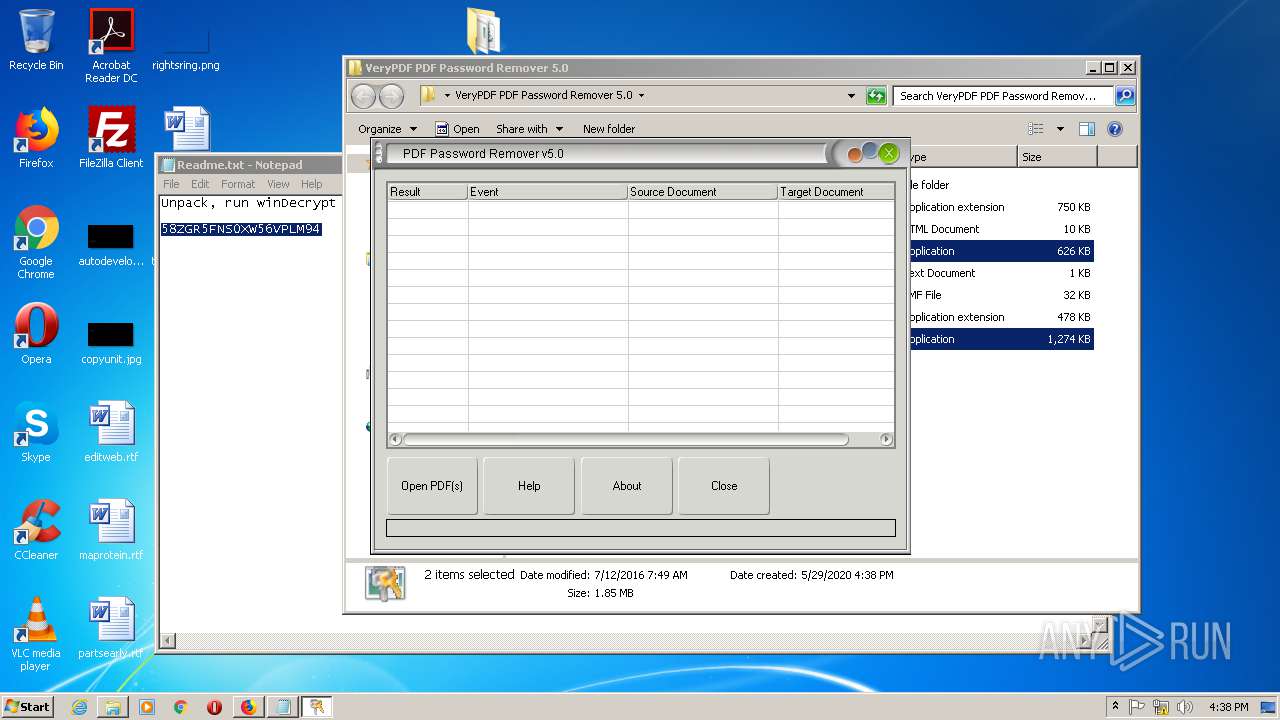Image resolution: width=1280 pixels, height=720 pixels.
Task: Open the Share with dropdown
Action: pos(529,129)
